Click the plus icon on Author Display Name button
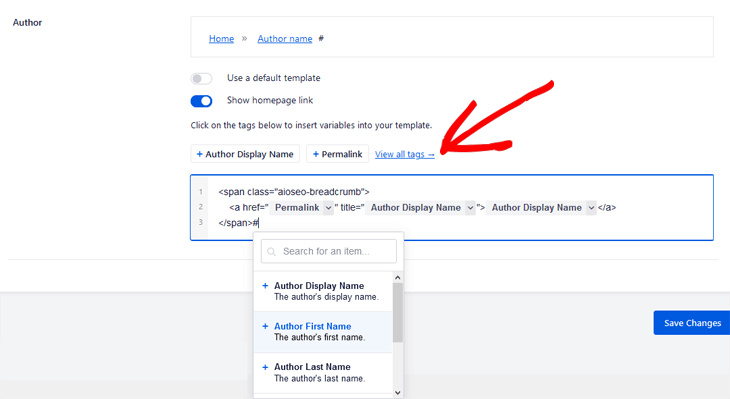This screenshot has height=399, width=730. [x=199, y=154]
